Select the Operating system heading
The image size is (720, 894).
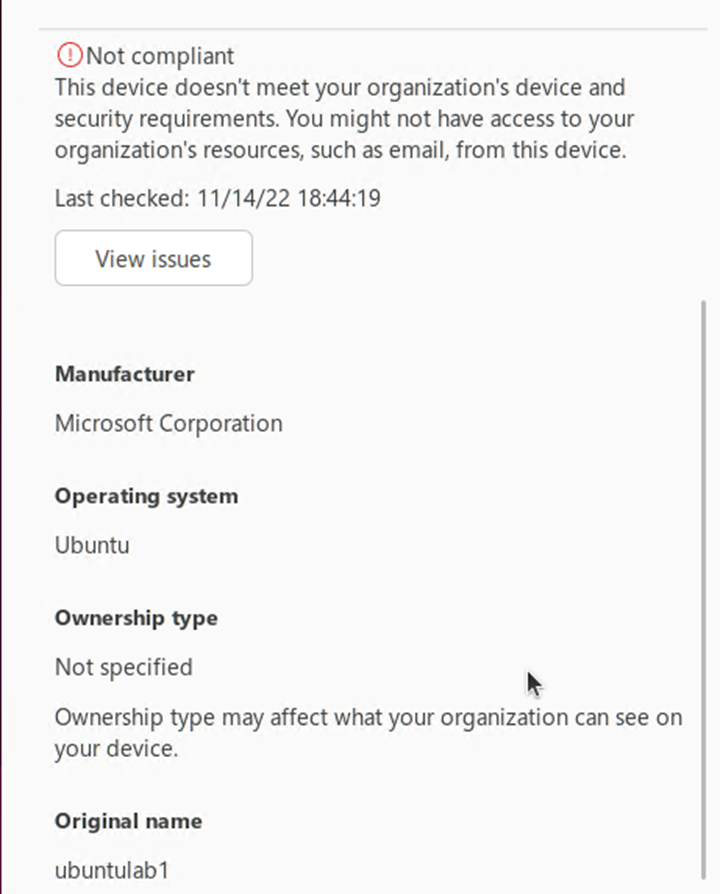[x=146, y=496]
